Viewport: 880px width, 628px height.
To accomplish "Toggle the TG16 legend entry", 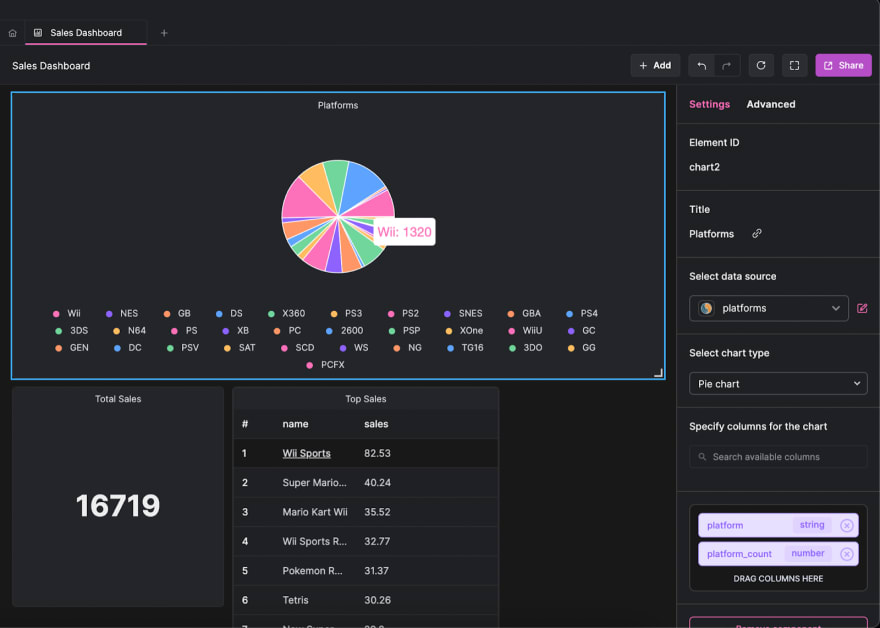I will click(465, 348).
